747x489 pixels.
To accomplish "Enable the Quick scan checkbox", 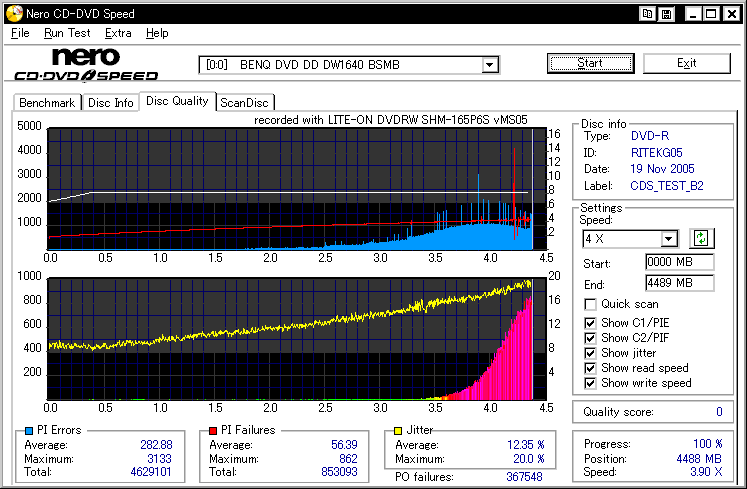I will click(x=591, y=304).
